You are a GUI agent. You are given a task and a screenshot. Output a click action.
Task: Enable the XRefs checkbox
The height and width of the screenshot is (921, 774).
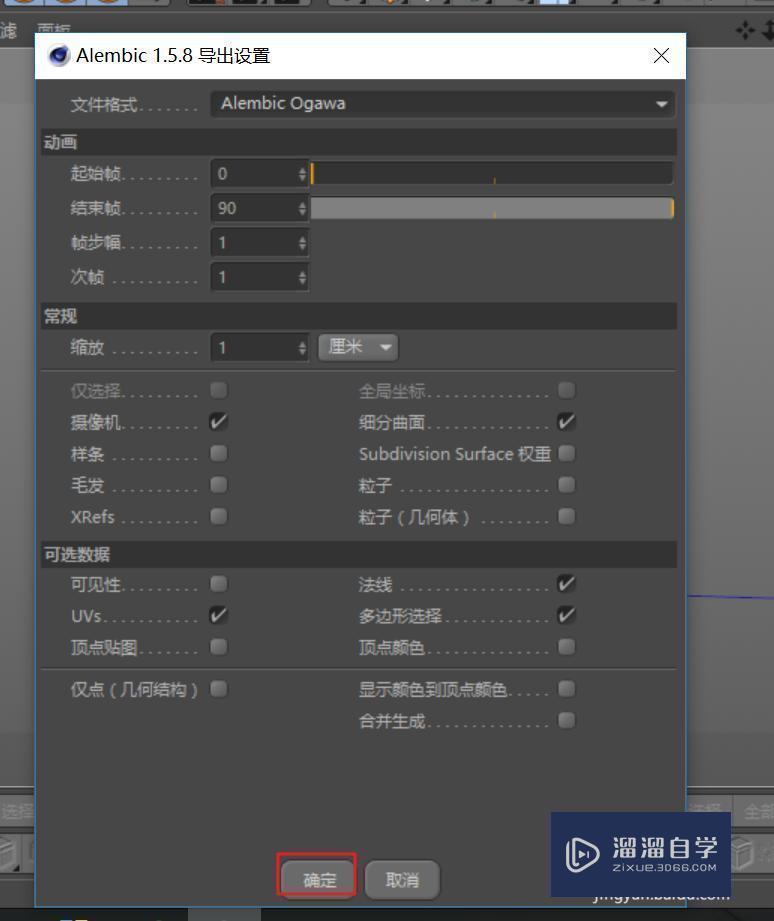click(218, 516)
